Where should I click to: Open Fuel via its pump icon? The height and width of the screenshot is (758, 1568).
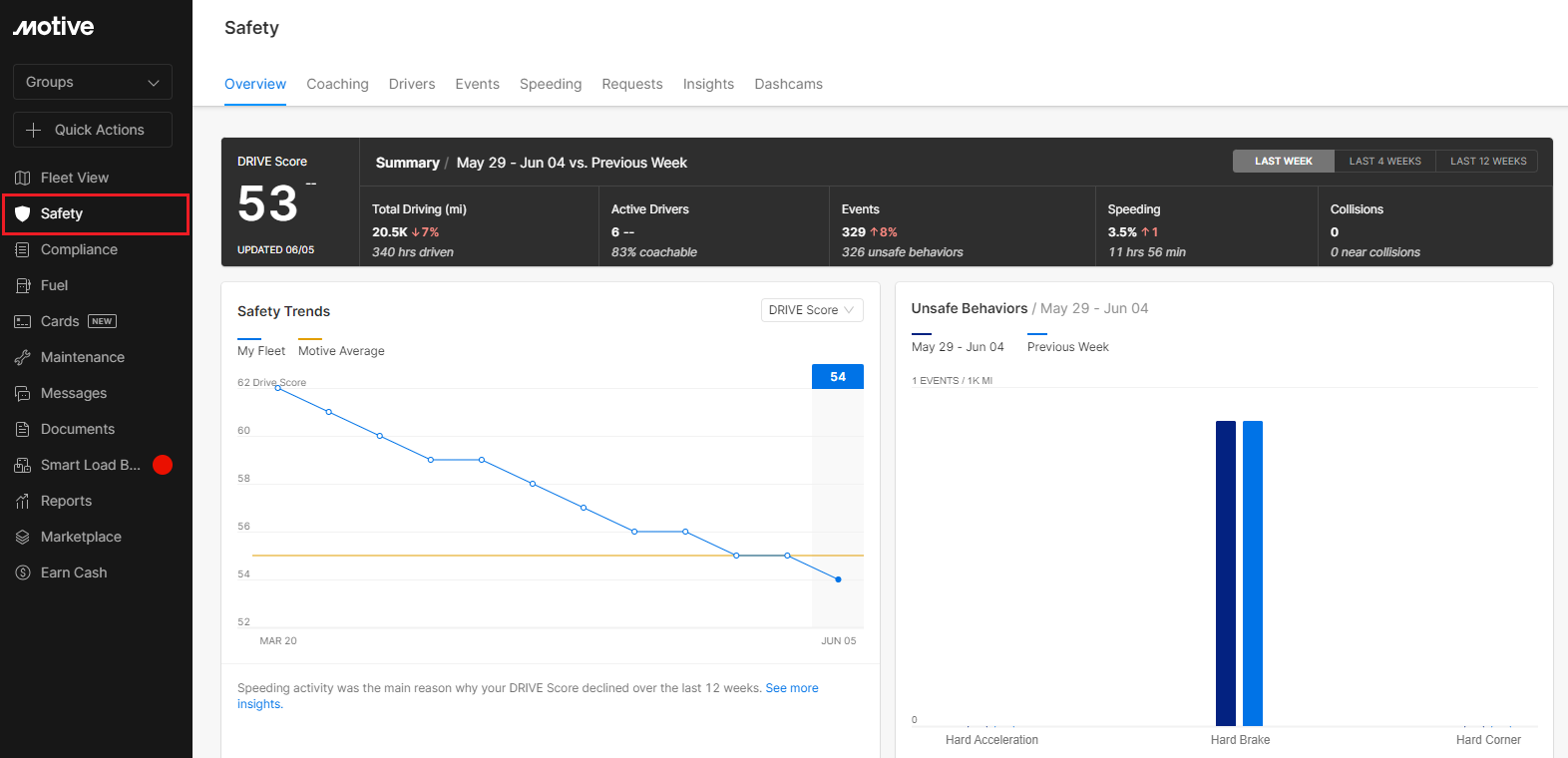click(22, 285)
